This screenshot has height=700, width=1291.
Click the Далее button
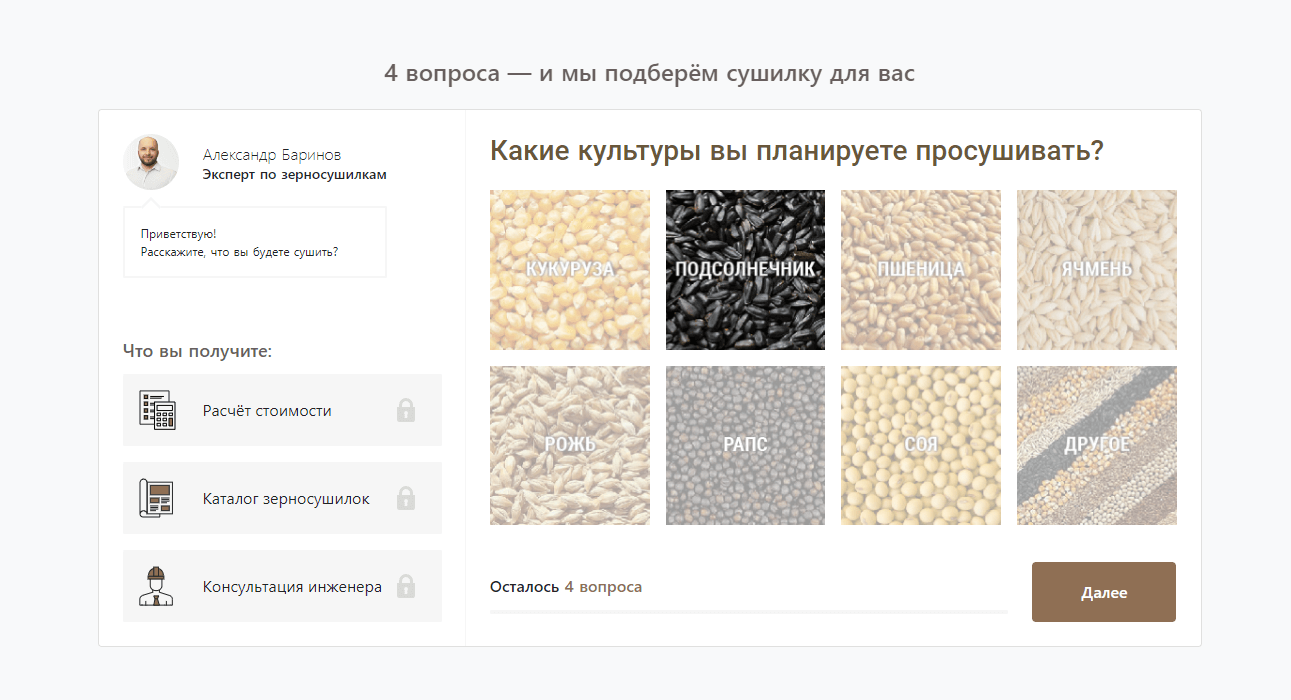coord(1104,592)
